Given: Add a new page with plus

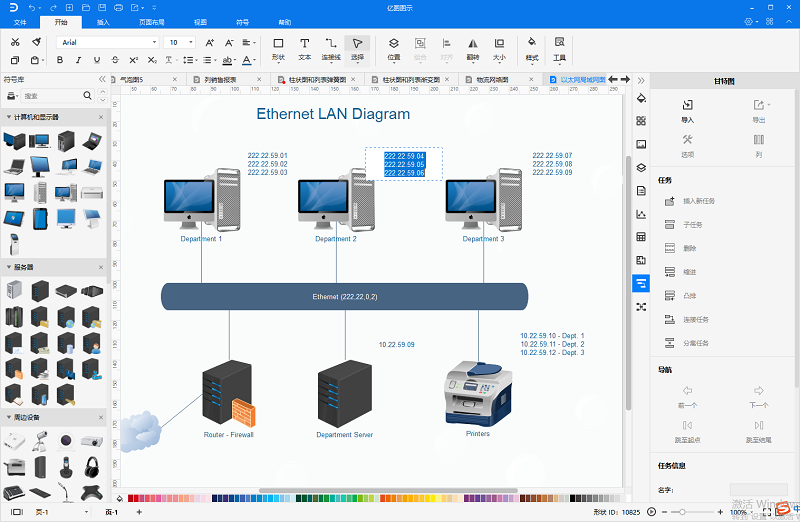Looking at the screenshot, I should 139,512.
